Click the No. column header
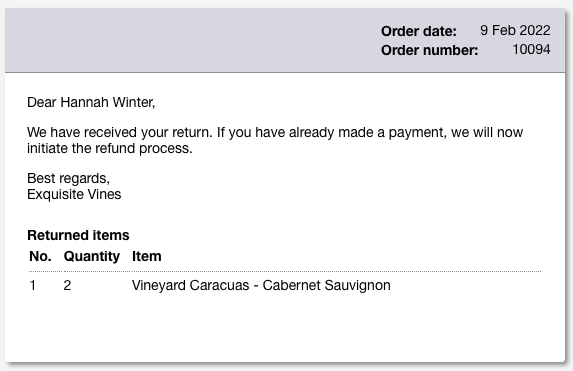The width and height of the screenshot is (573, 371). [x=40, y=256]
